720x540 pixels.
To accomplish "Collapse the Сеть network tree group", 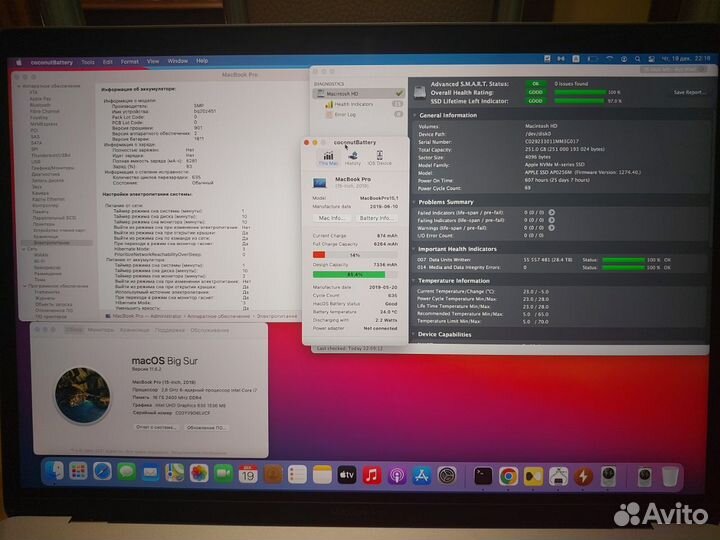I will click(24, 249).
